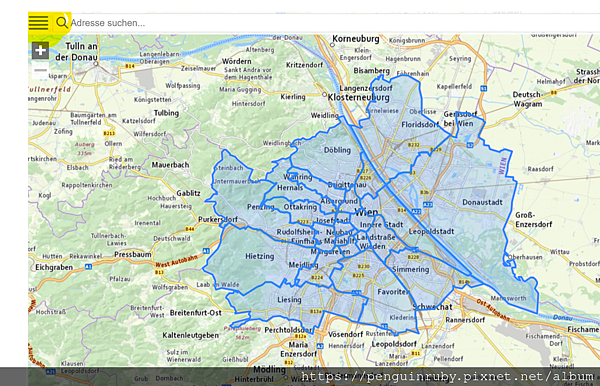
Task: Click the Kierling label
Action: point(293,97)
